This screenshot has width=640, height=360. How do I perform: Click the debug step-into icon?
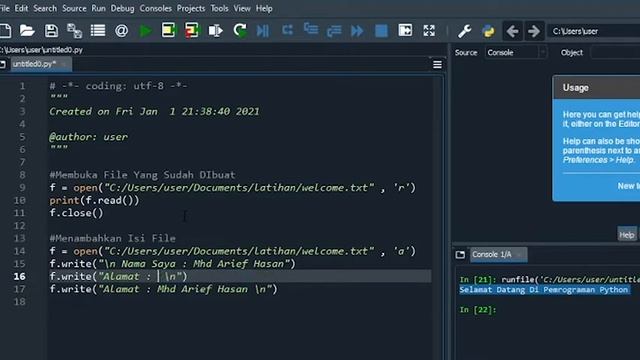(311, 29)
